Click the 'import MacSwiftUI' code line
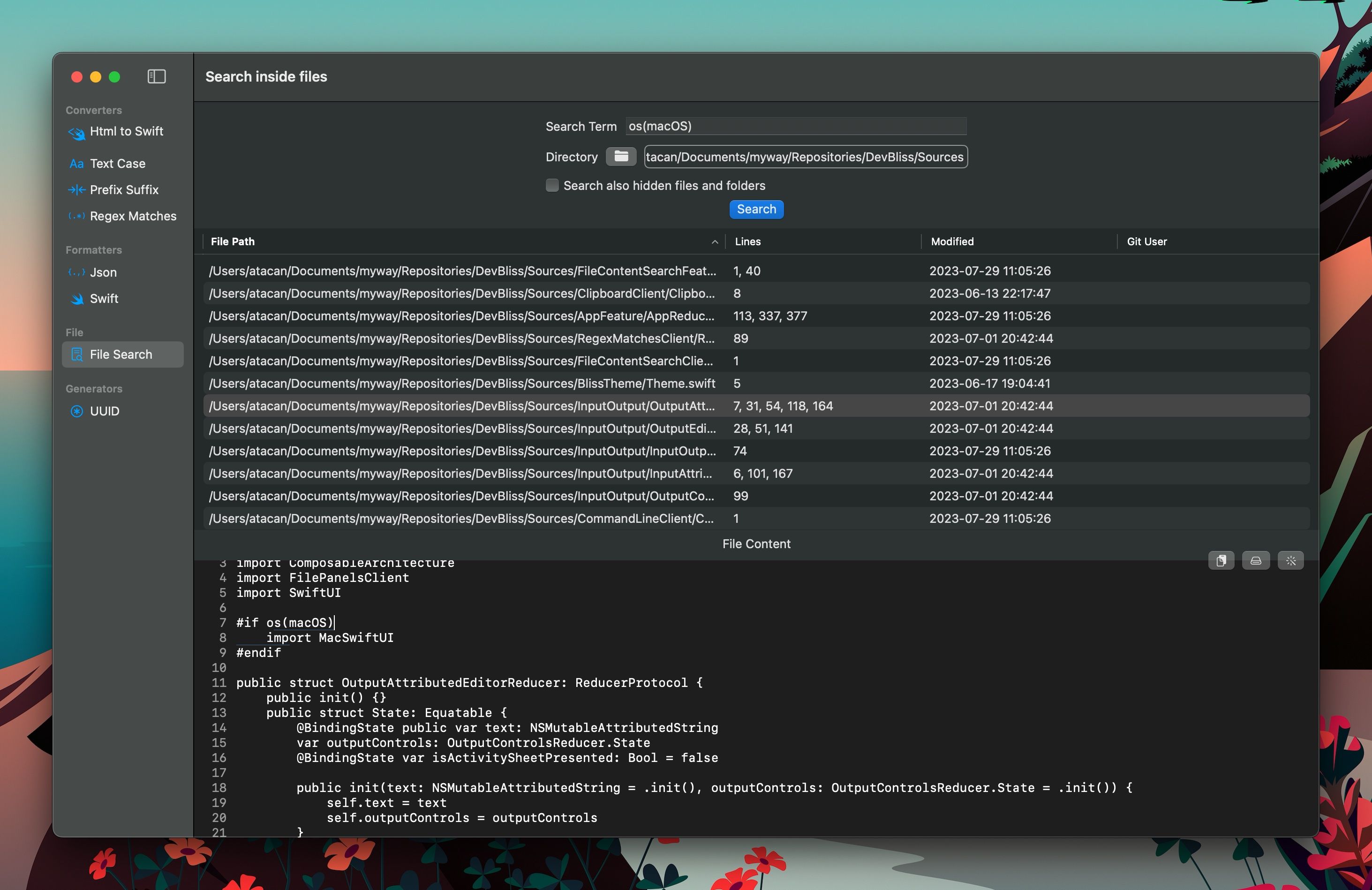This screenshot has height=890, width=1372. click(330, 638)
